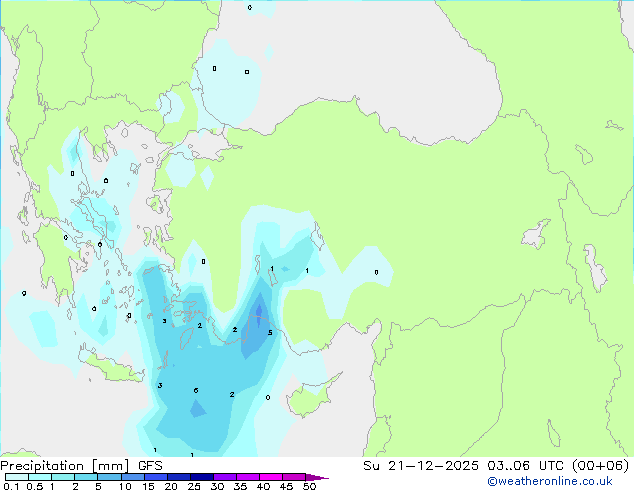
Task: Click the '10' legend scale label
Action: click(125, 486)
